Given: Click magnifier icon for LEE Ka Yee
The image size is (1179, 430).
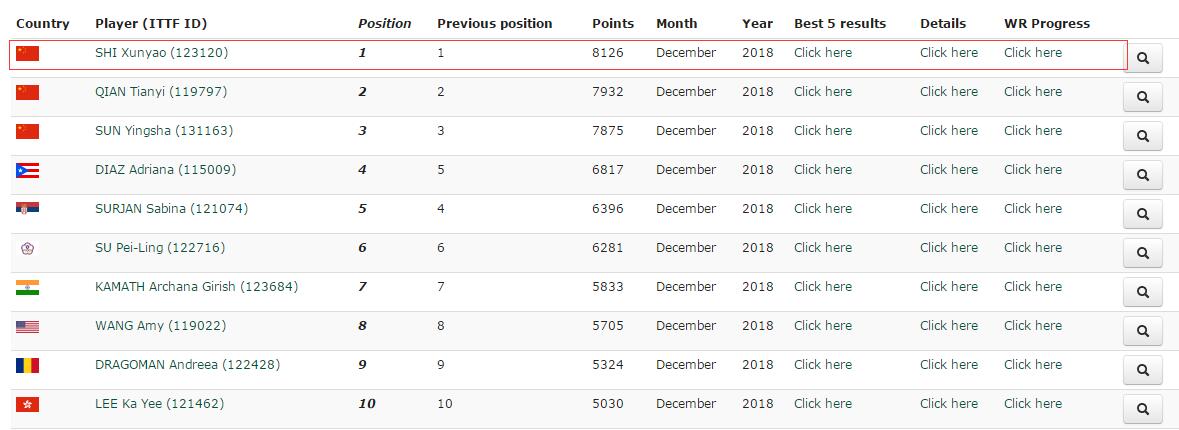Looking at the screenshot, I should click(1142, 409).
